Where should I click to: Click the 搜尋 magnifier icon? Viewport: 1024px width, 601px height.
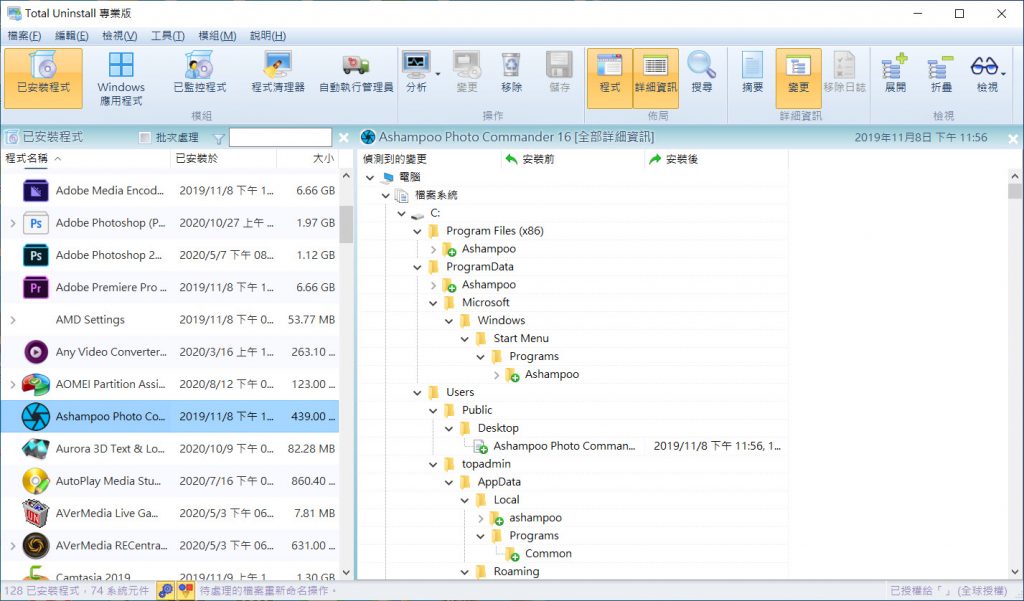tap(702, 75)
